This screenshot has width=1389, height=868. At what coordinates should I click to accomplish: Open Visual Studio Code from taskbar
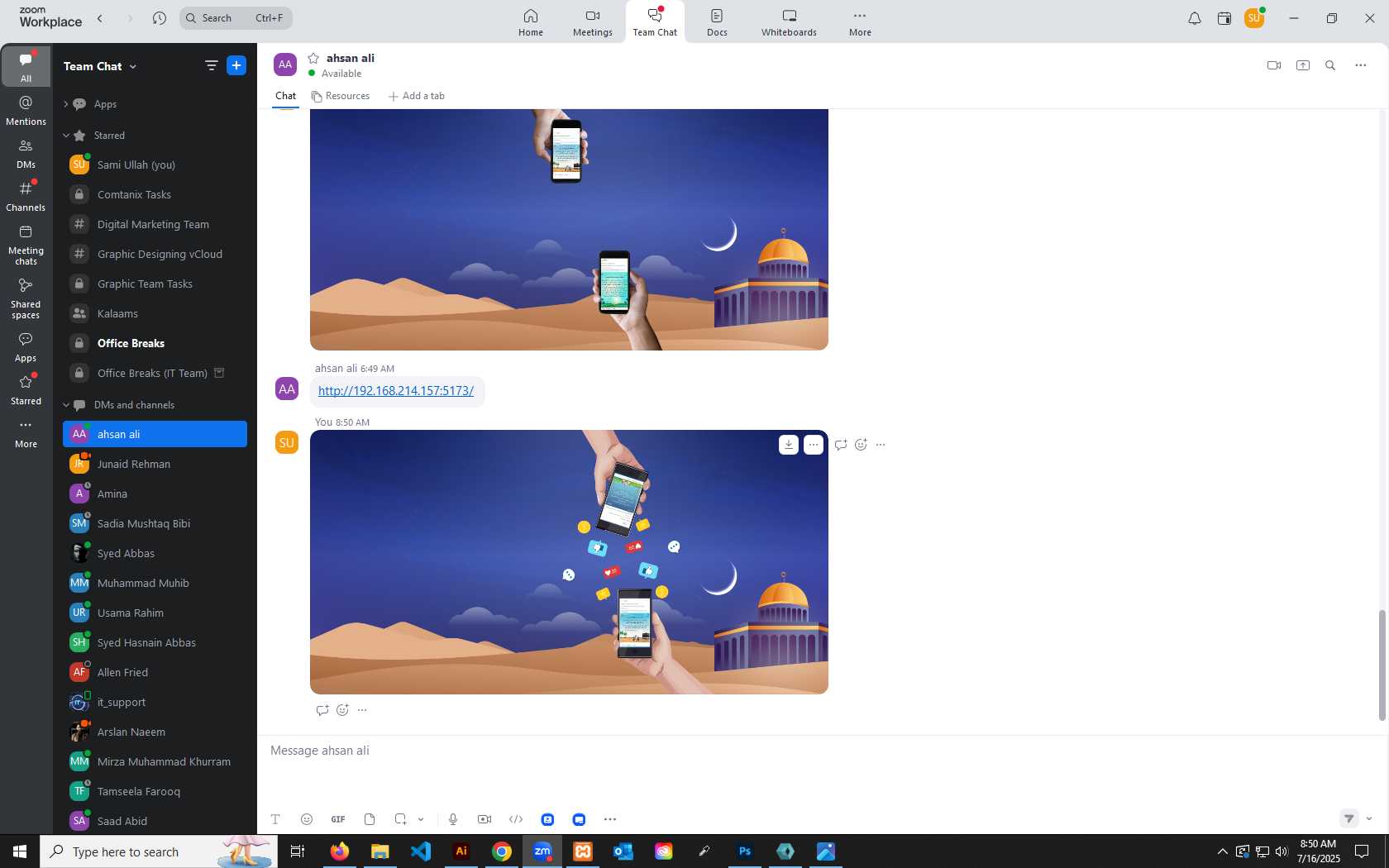coord(421,851)
